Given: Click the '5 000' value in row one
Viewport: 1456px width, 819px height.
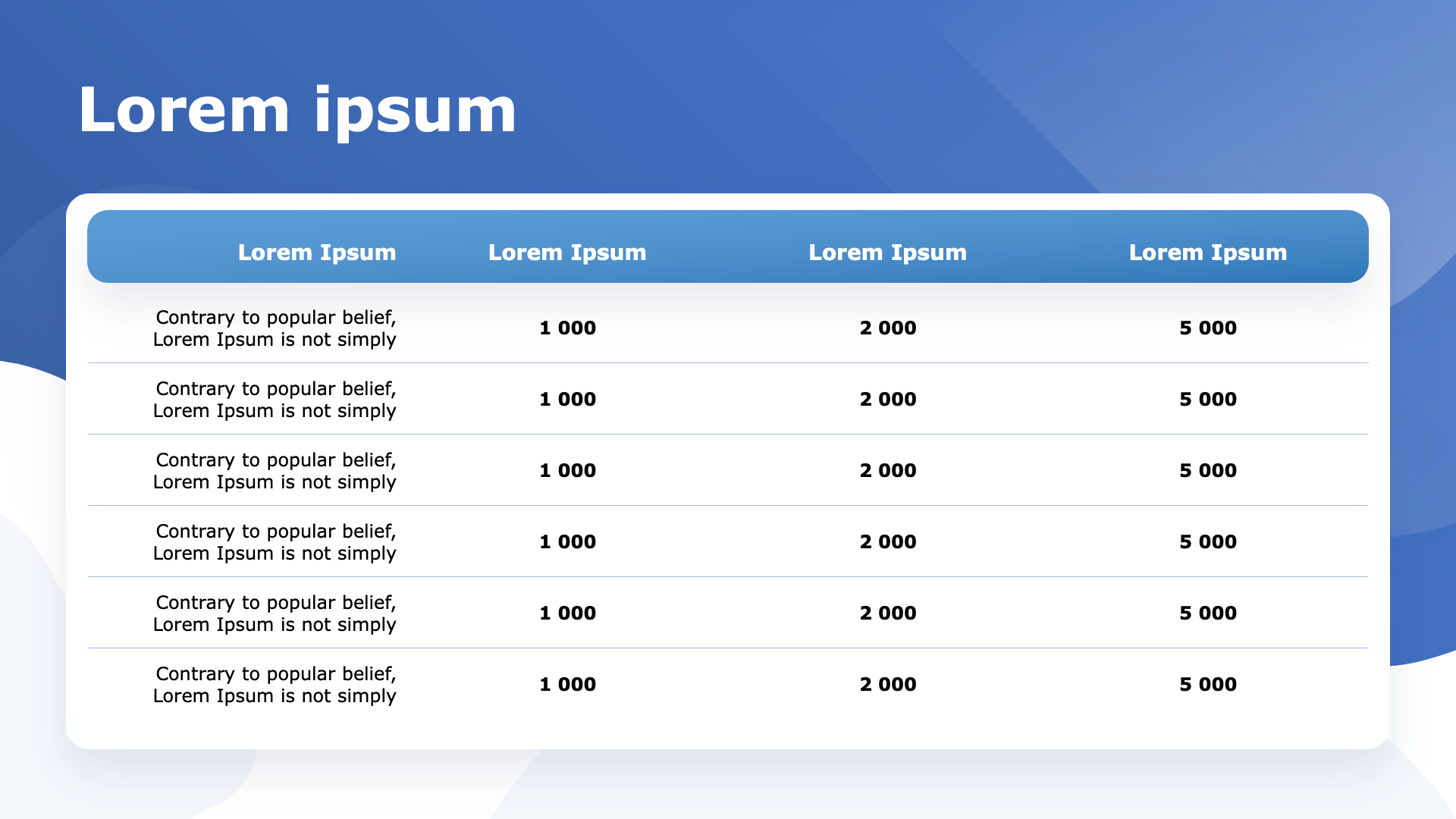Looking at the screenshot, I should (x=1207, y=328).
